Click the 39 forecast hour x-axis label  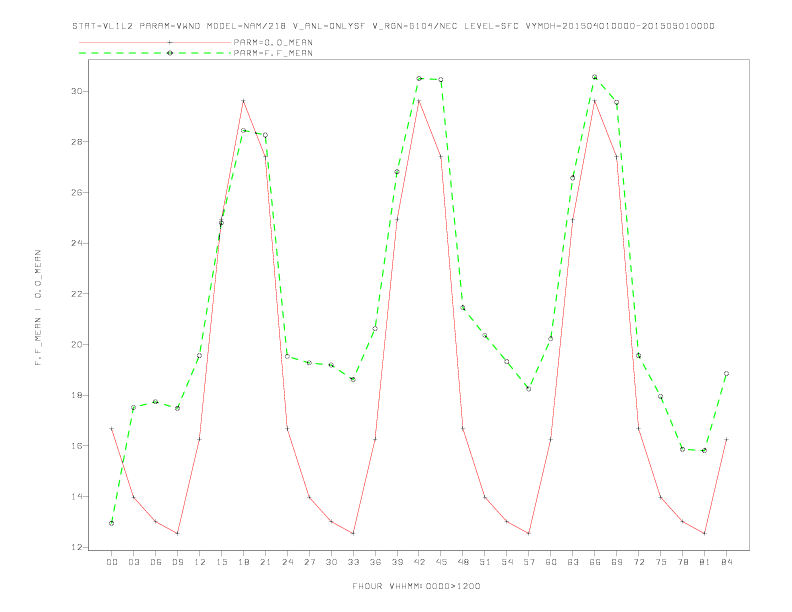tap(397, 562)
